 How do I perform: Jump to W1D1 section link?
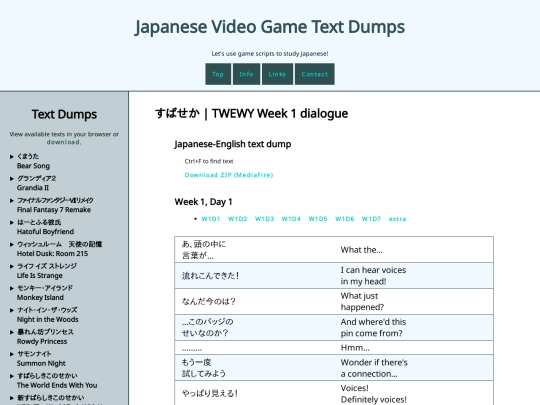pyautogui.click(x=211, y=219)
